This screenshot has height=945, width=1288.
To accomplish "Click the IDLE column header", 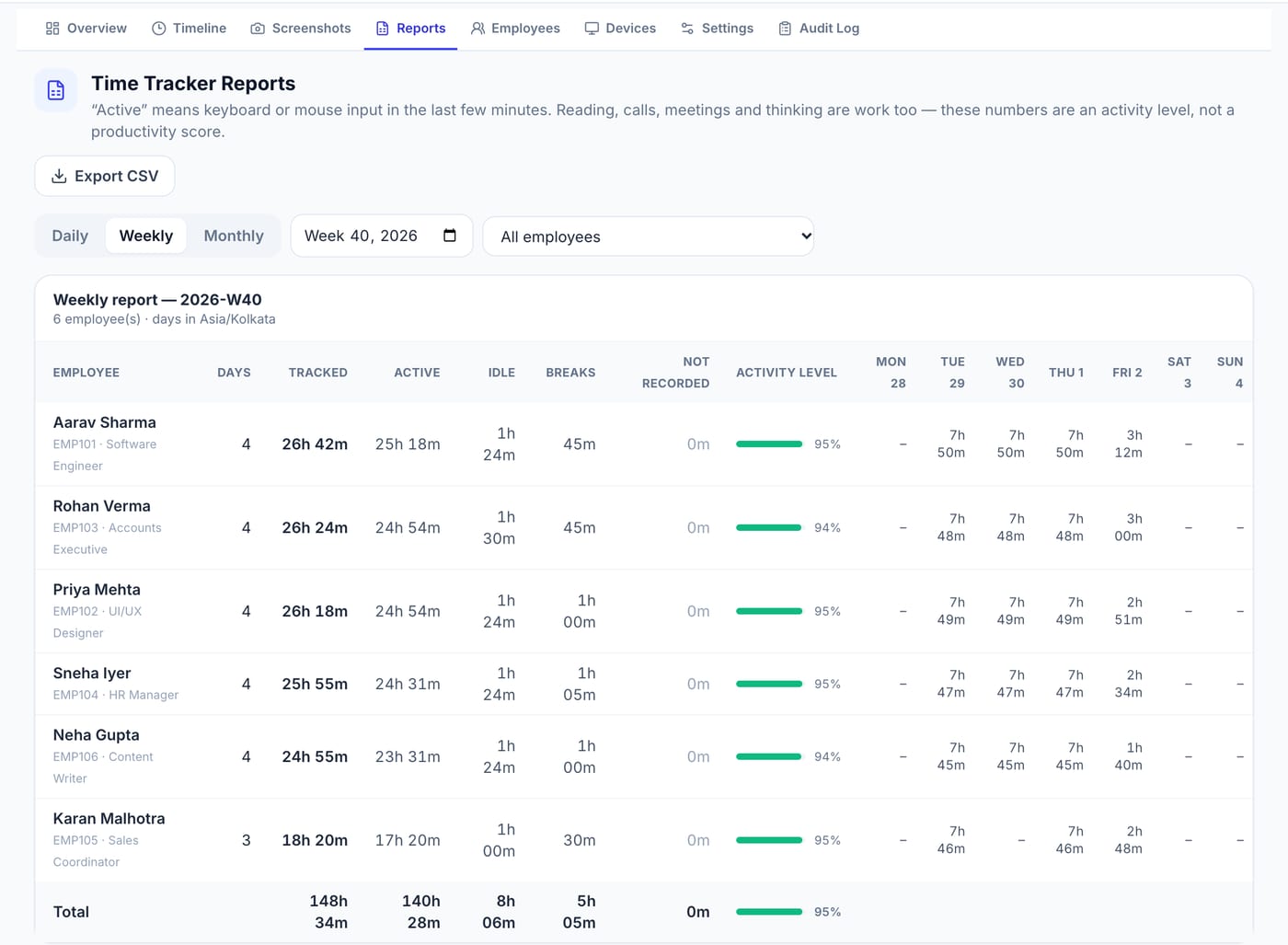I will pyautogui.click(x=501, y=373).
